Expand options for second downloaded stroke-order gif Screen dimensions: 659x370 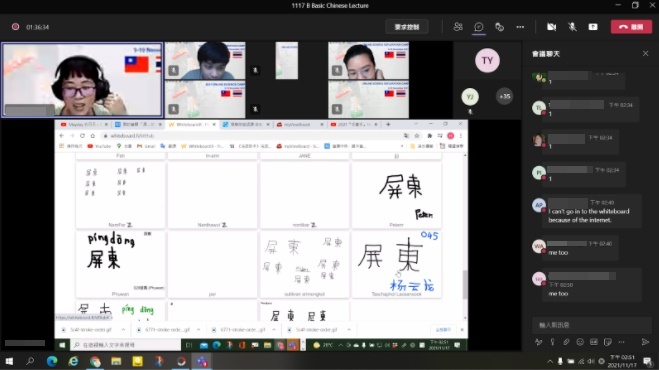(198, 330)
